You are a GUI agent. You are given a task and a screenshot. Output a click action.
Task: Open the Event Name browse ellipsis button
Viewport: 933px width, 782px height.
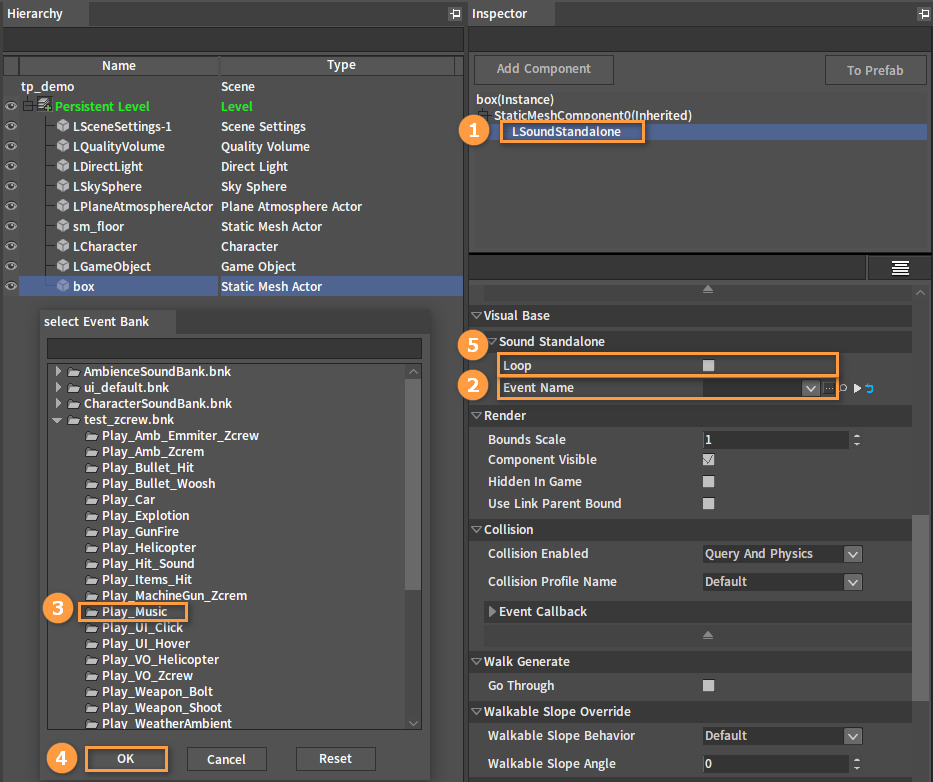click(829, 388)
